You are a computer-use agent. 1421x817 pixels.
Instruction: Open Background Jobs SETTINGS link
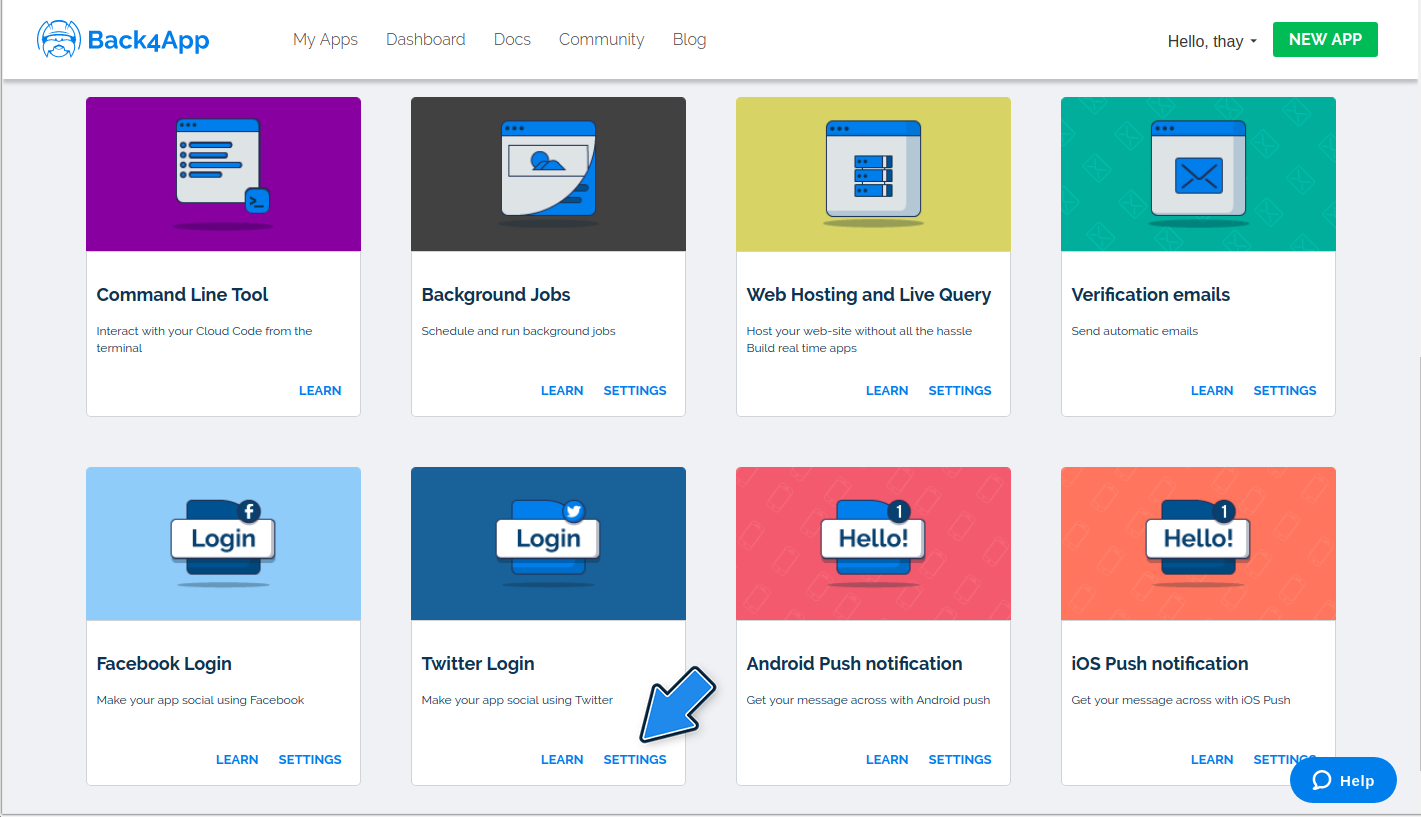pyautogui.click(x=635, y=390)
